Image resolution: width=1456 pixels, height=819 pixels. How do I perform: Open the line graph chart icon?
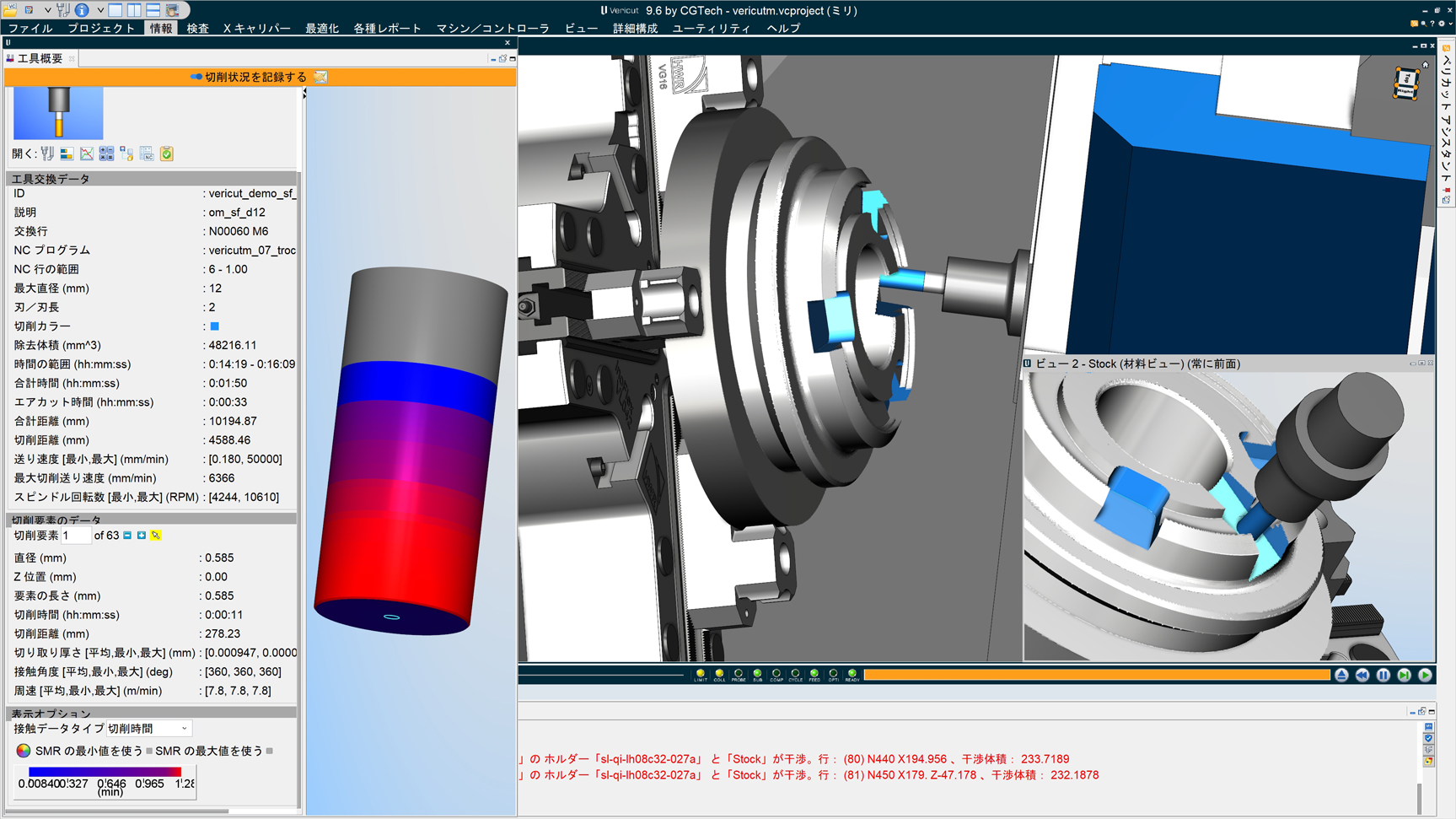pyautogui.click(x=87, y=154)
